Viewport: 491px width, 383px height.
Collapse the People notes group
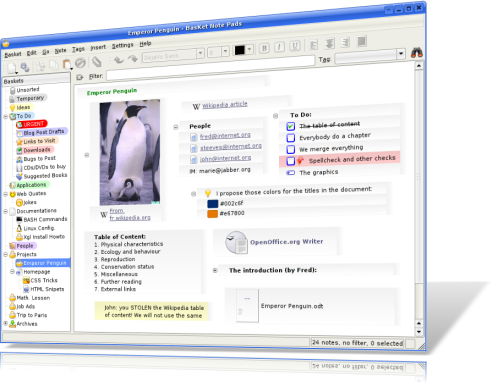click(176, 127)
